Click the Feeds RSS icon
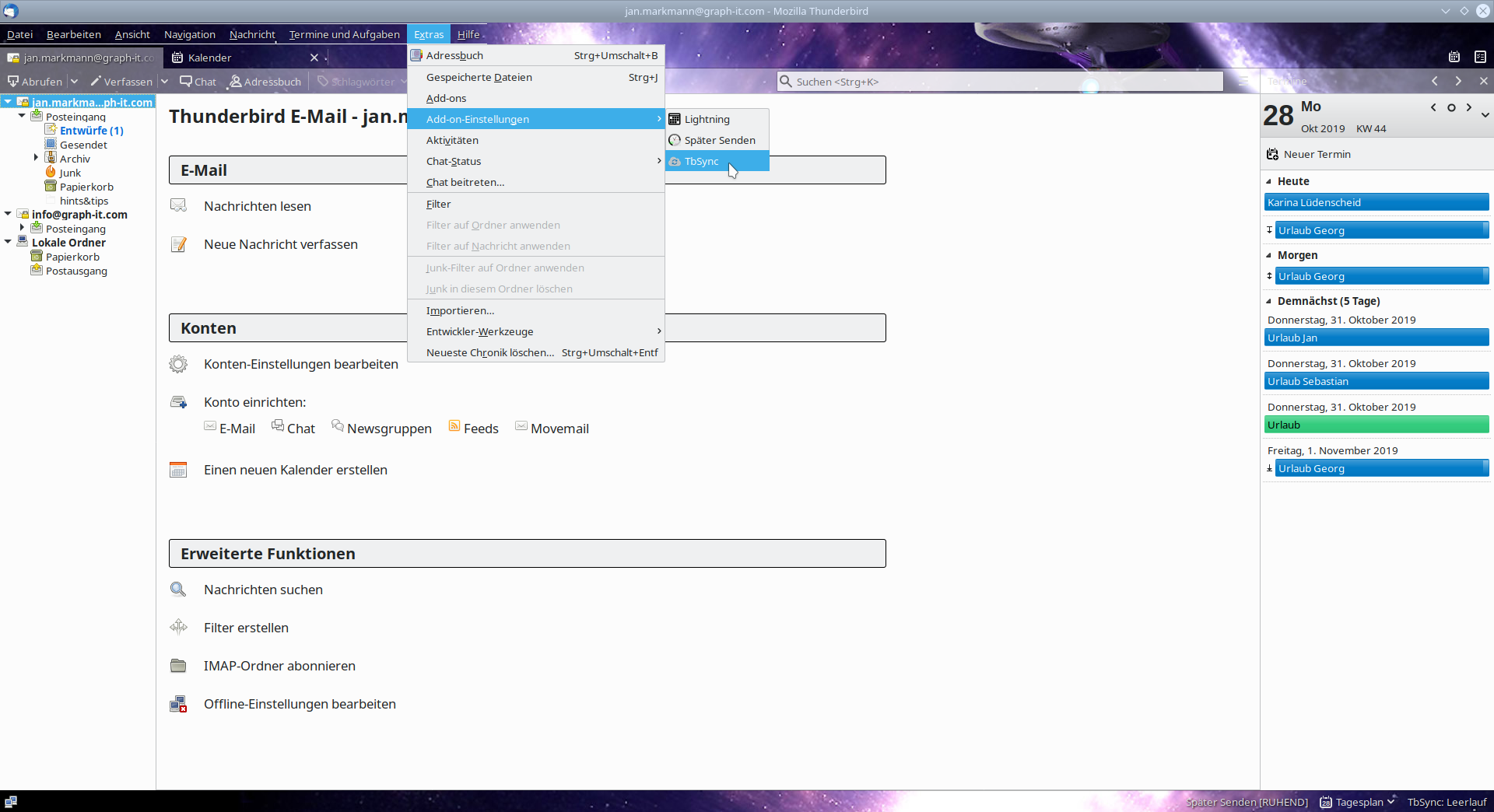 (x=454, y=426)
